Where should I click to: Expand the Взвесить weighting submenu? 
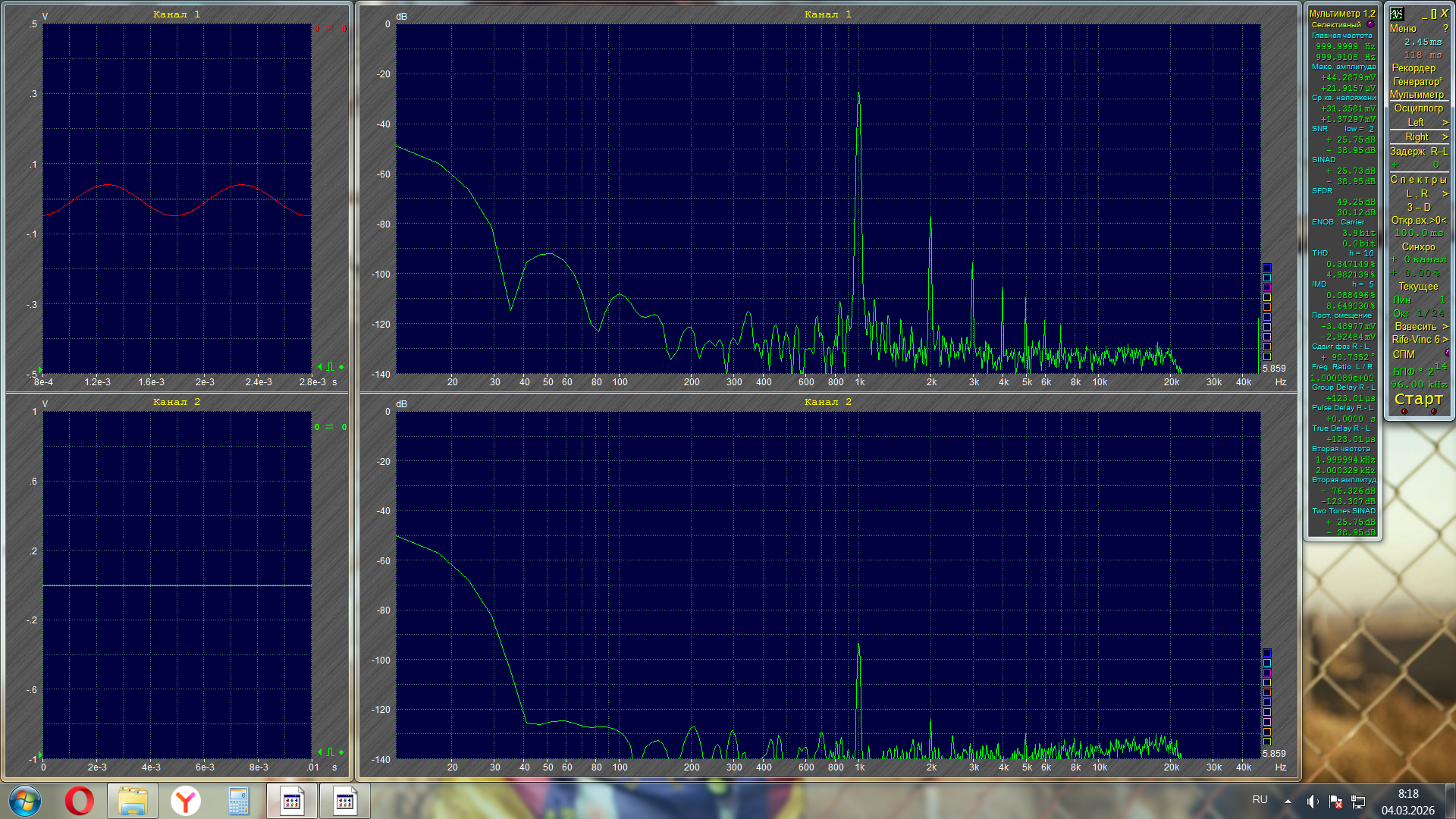[1445, 326]
